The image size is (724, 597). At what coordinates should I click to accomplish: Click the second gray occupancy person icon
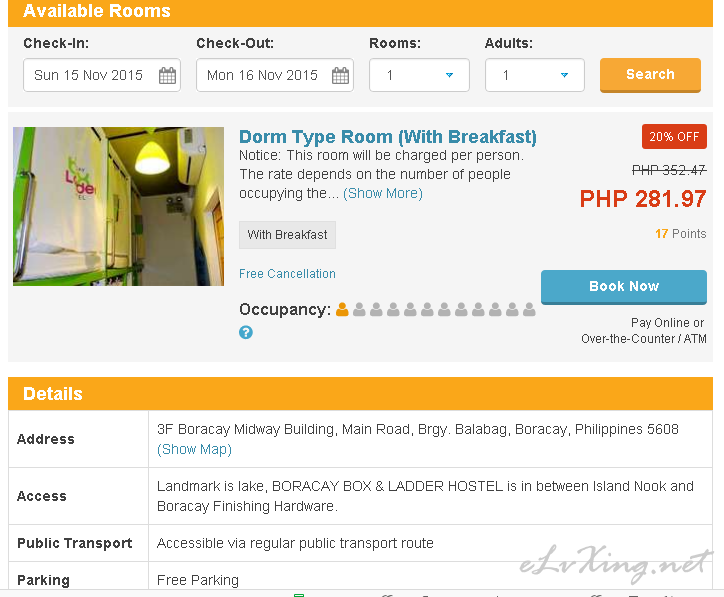376,309
